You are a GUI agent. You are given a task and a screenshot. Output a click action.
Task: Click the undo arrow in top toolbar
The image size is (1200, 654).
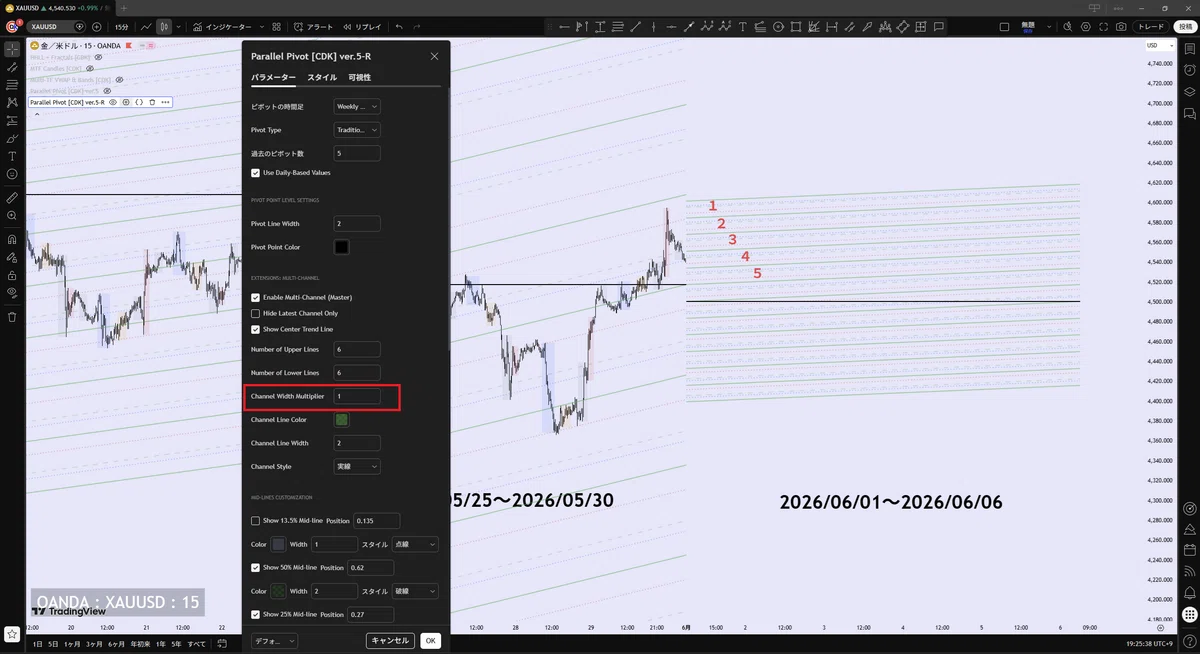coord(399,27)
